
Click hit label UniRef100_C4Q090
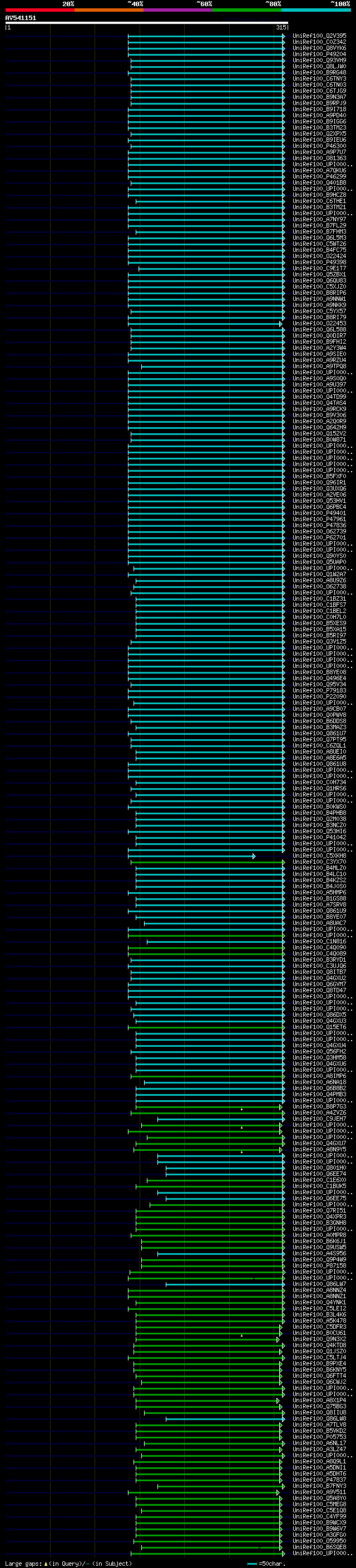tap(319, 948)
